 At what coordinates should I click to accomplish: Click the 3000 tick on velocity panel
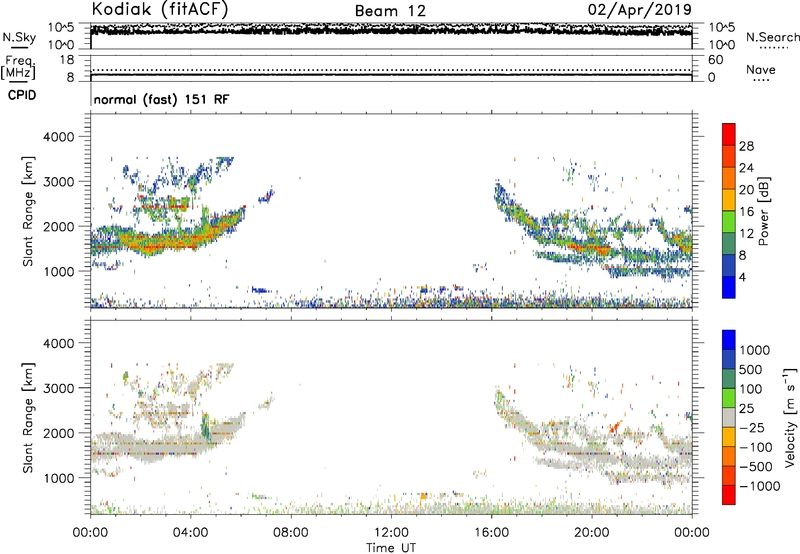pyautogui.click(x=58, y=388)
